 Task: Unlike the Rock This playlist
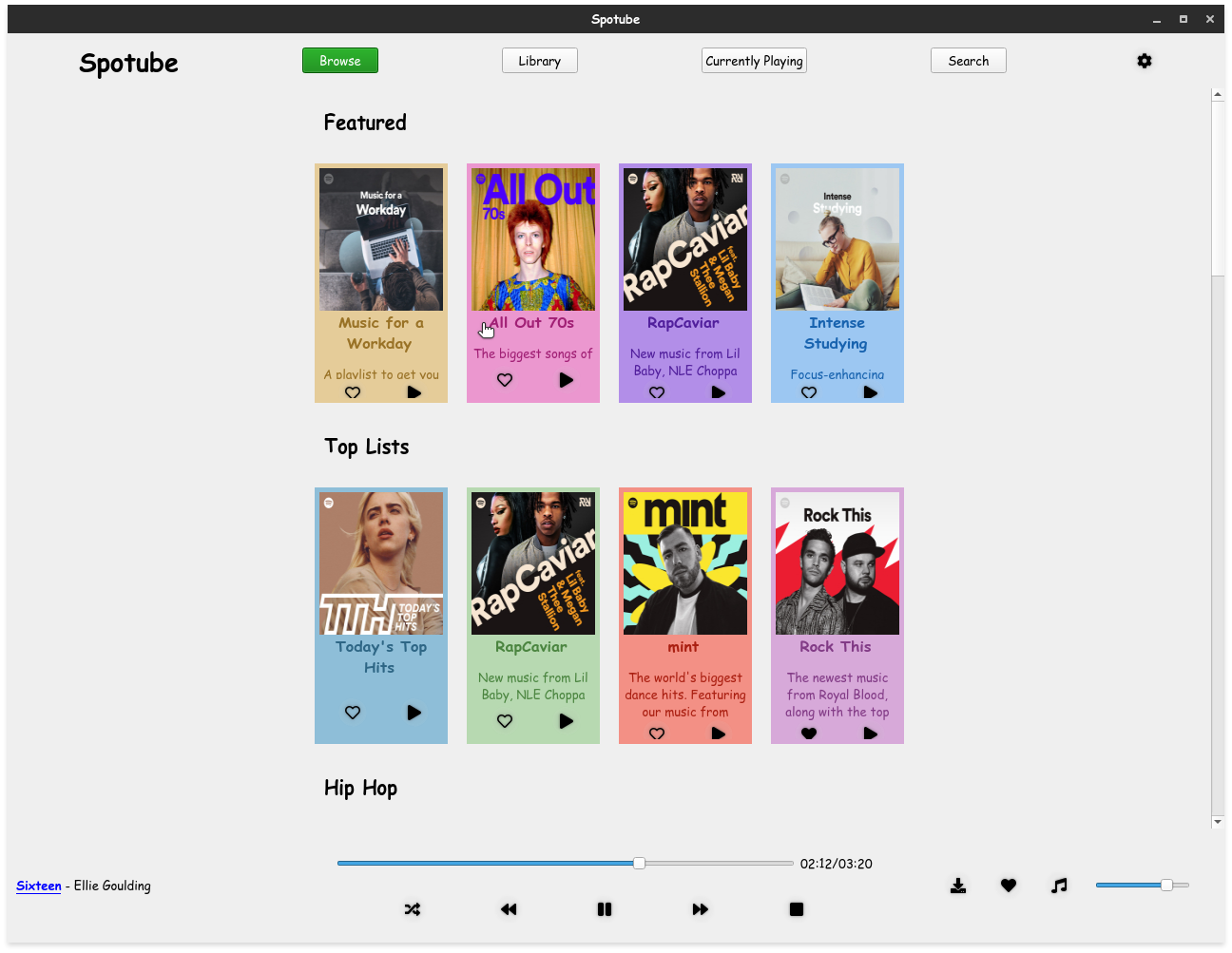[x=809, y=734]
